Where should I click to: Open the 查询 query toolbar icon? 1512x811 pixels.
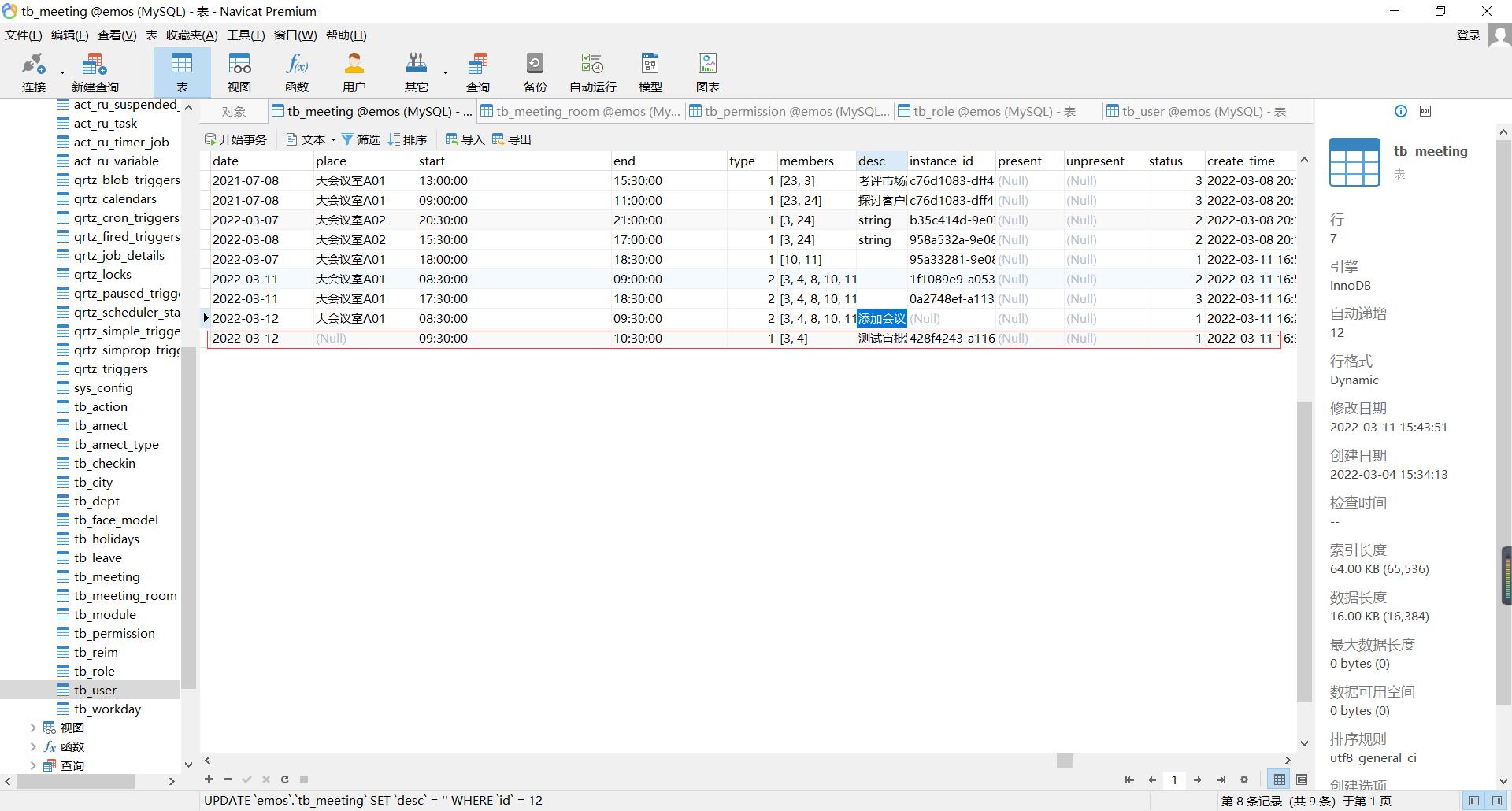[478, 72]
